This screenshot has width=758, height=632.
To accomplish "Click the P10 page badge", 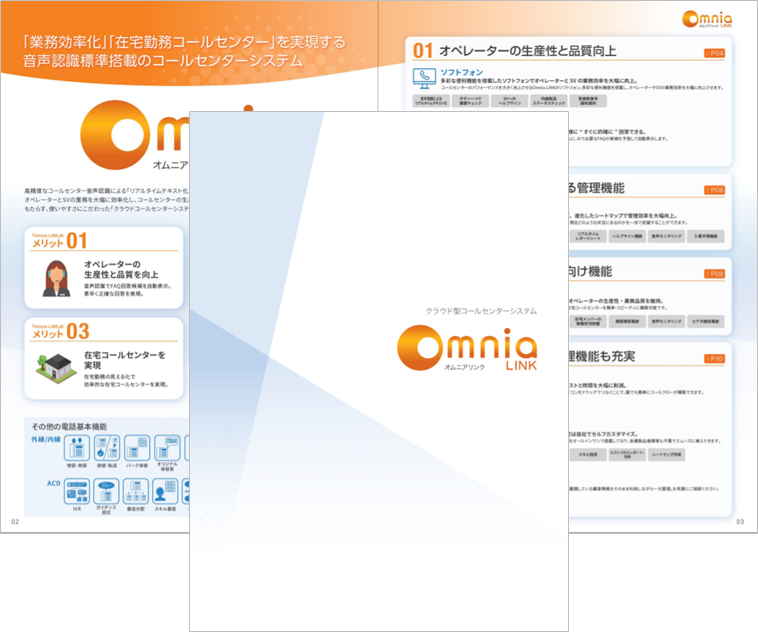I will [714, 359].
